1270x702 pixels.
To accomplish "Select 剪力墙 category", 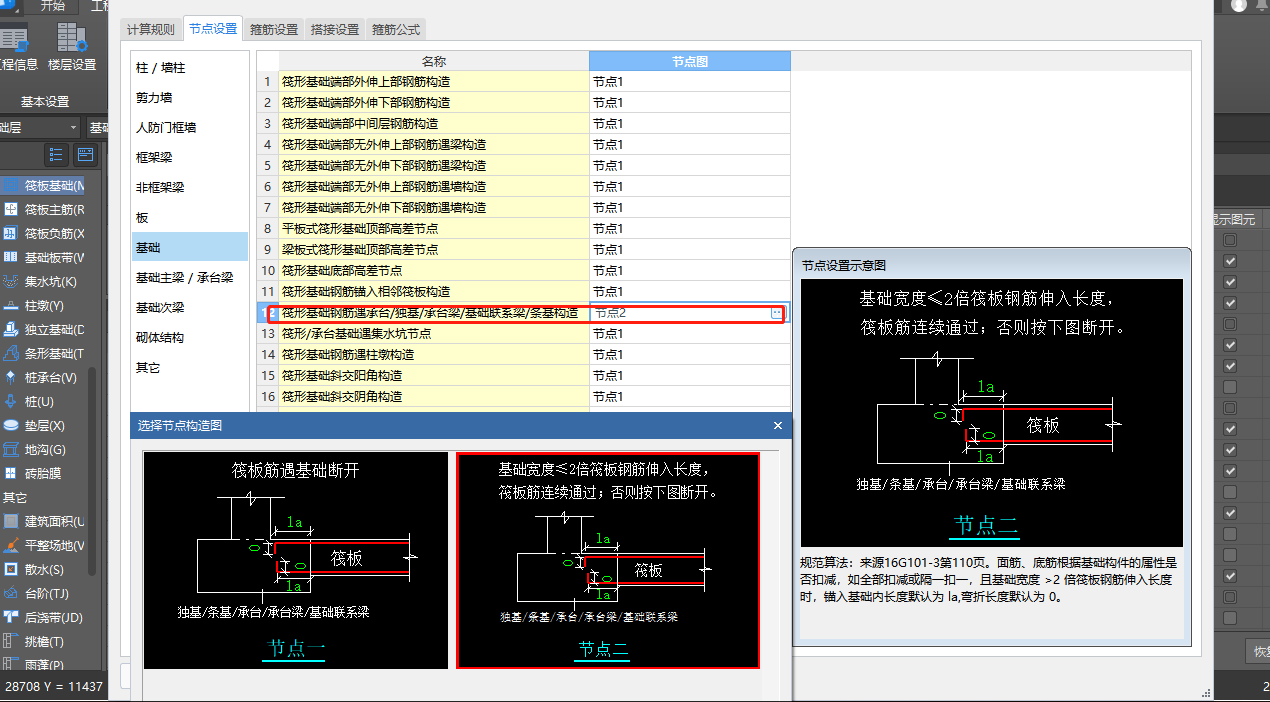I will 190,97.
